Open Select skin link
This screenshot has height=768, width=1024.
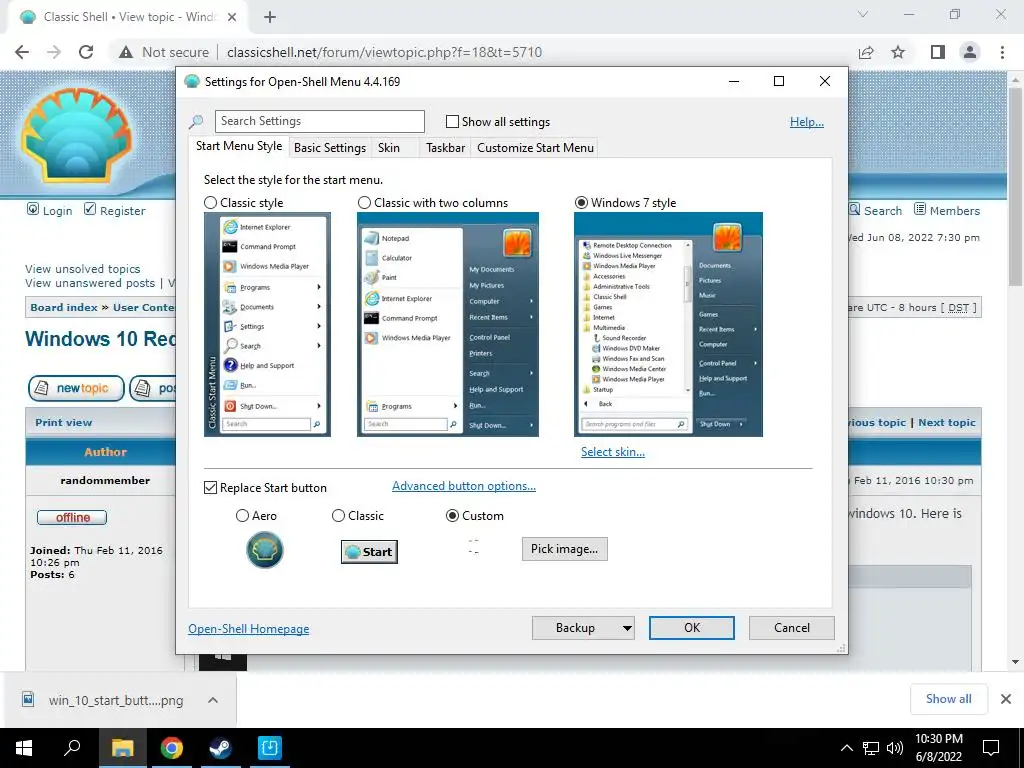click(613, 452)
